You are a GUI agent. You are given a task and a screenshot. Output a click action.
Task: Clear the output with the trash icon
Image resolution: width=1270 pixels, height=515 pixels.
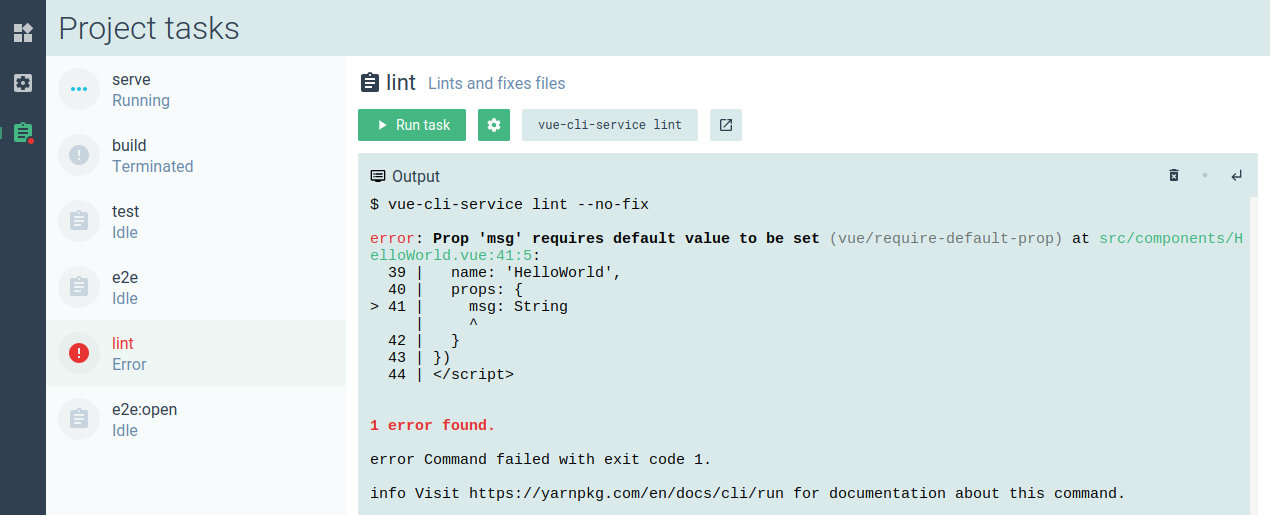click(1174, 176)
